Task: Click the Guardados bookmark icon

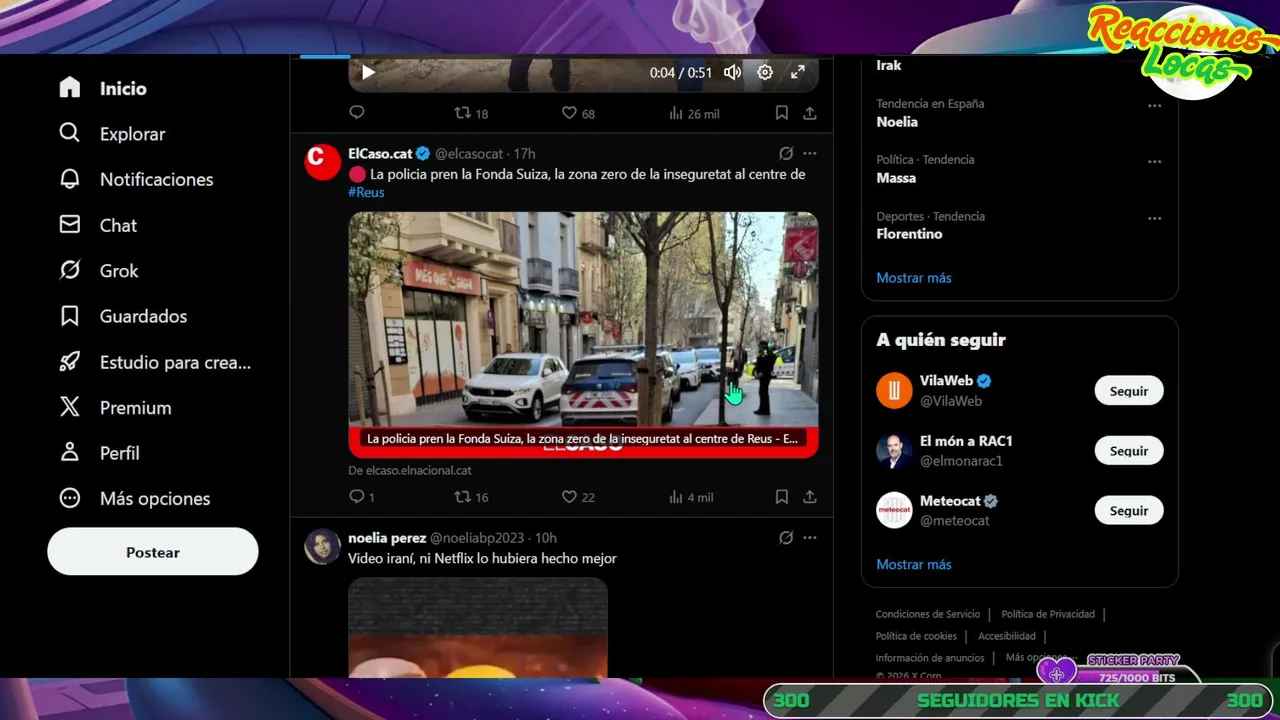Action: coord(69,316)
